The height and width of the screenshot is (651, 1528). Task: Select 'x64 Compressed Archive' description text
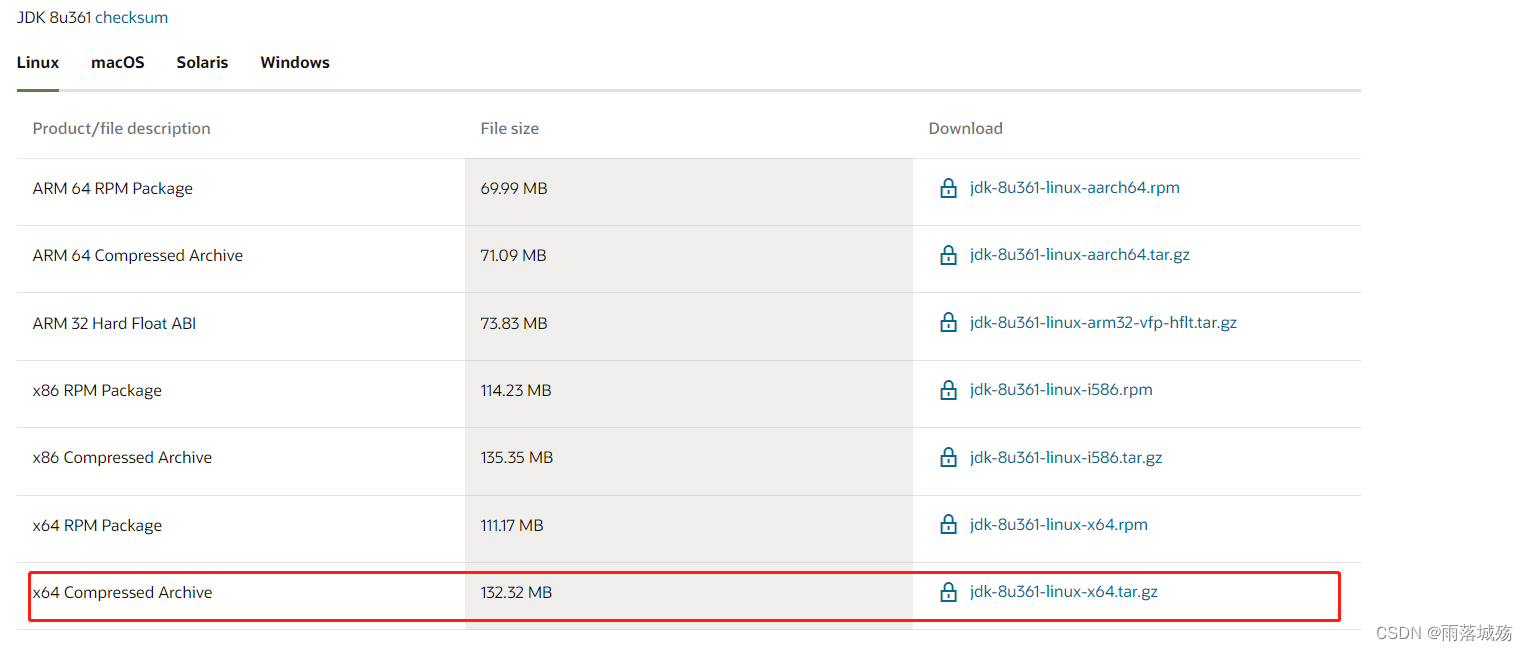[123, 593]
